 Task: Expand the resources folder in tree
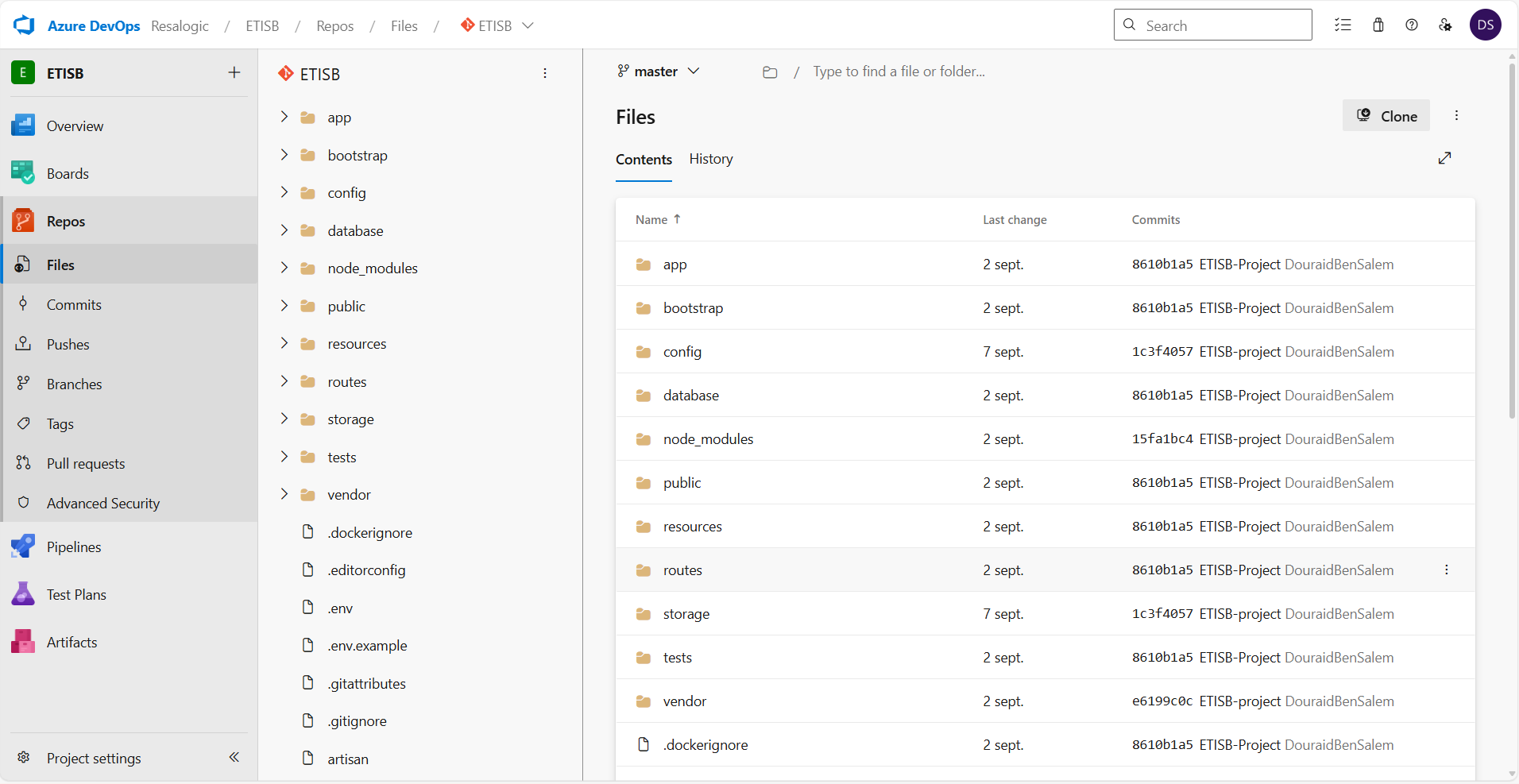click(x=284, y=343)
